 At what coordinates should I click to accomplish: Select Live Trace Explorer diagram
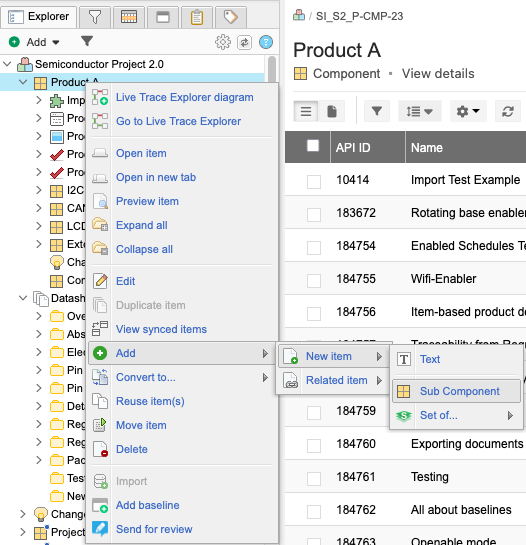point(185,97)
